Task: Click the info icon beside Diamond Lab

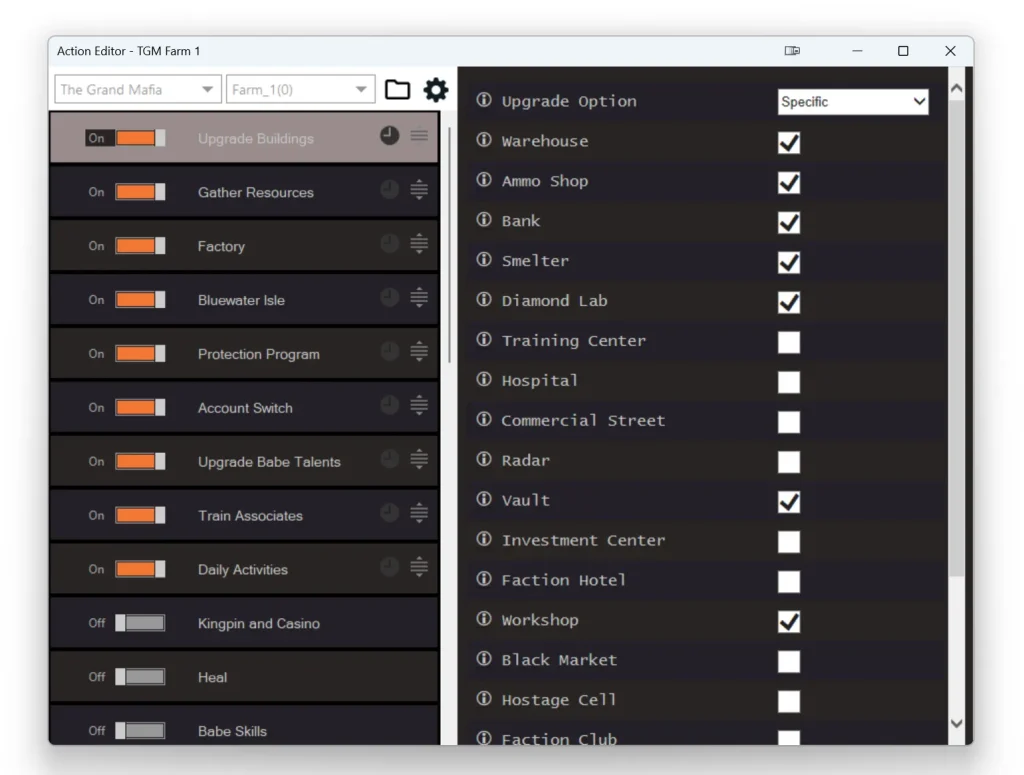Action: pyautogui.click(x=484, y=299)
